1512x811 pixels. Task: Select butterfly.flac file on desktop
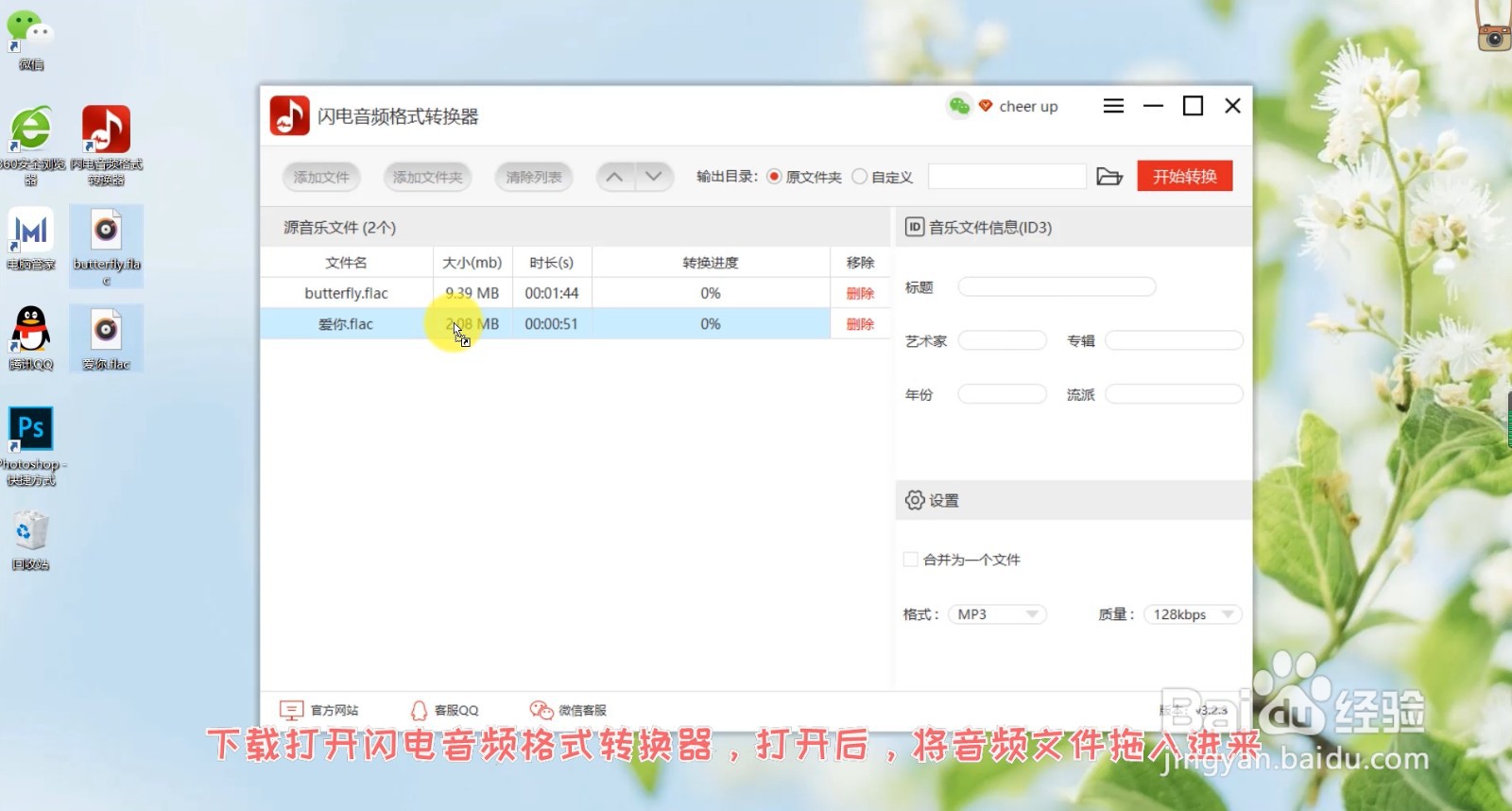coord(106,247)
